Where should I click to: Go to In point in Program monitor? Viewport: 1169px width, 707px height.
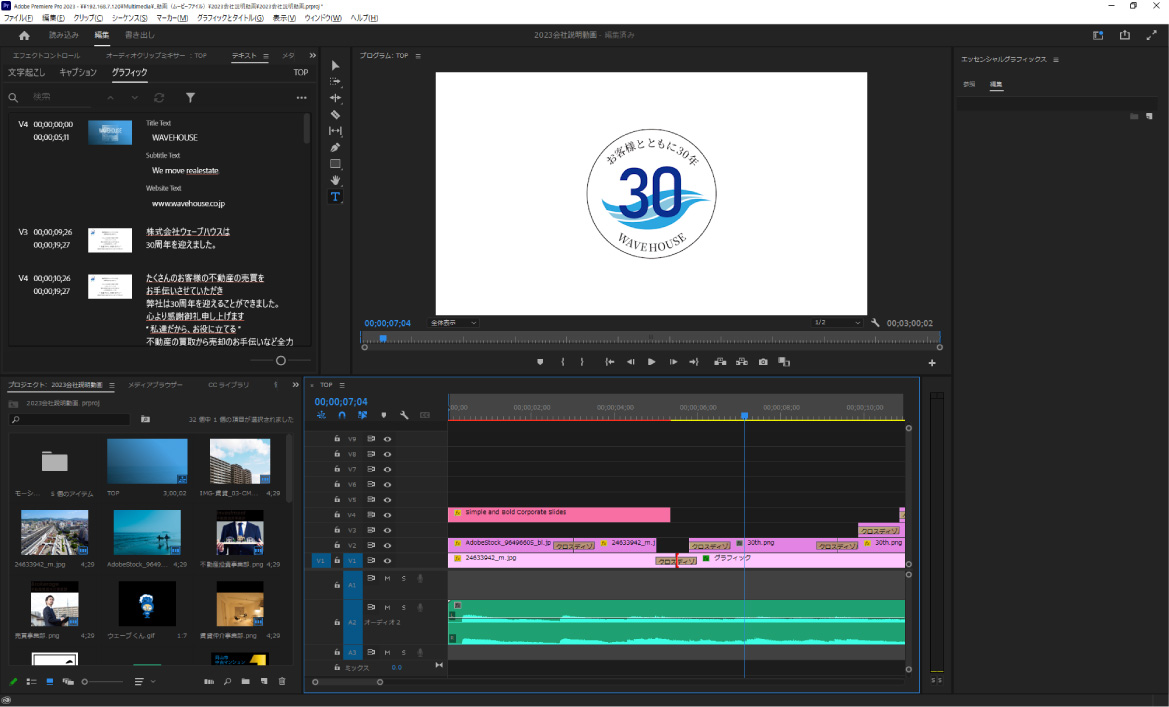pos(609,362)
